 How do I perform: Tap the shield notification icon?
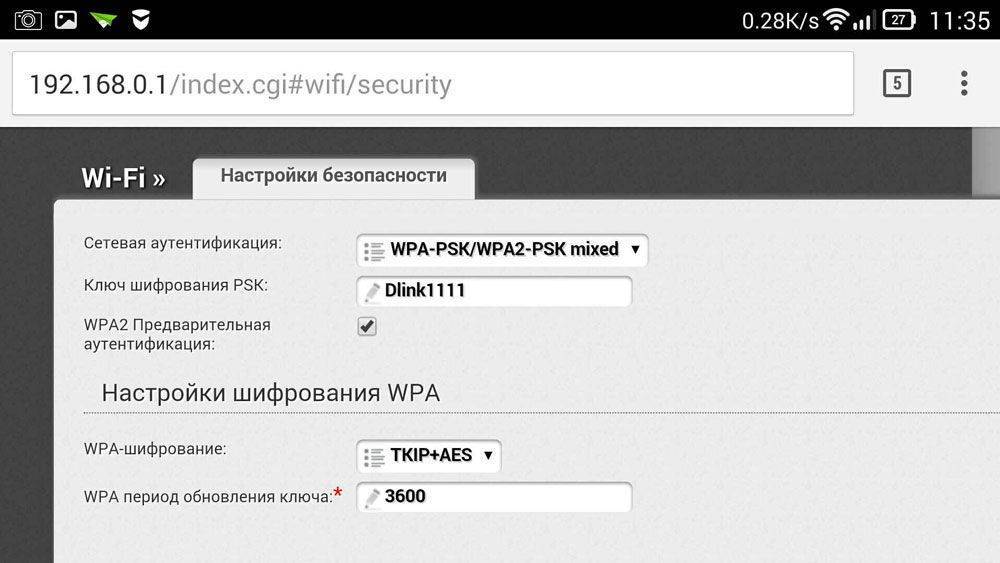click(141, 19)
